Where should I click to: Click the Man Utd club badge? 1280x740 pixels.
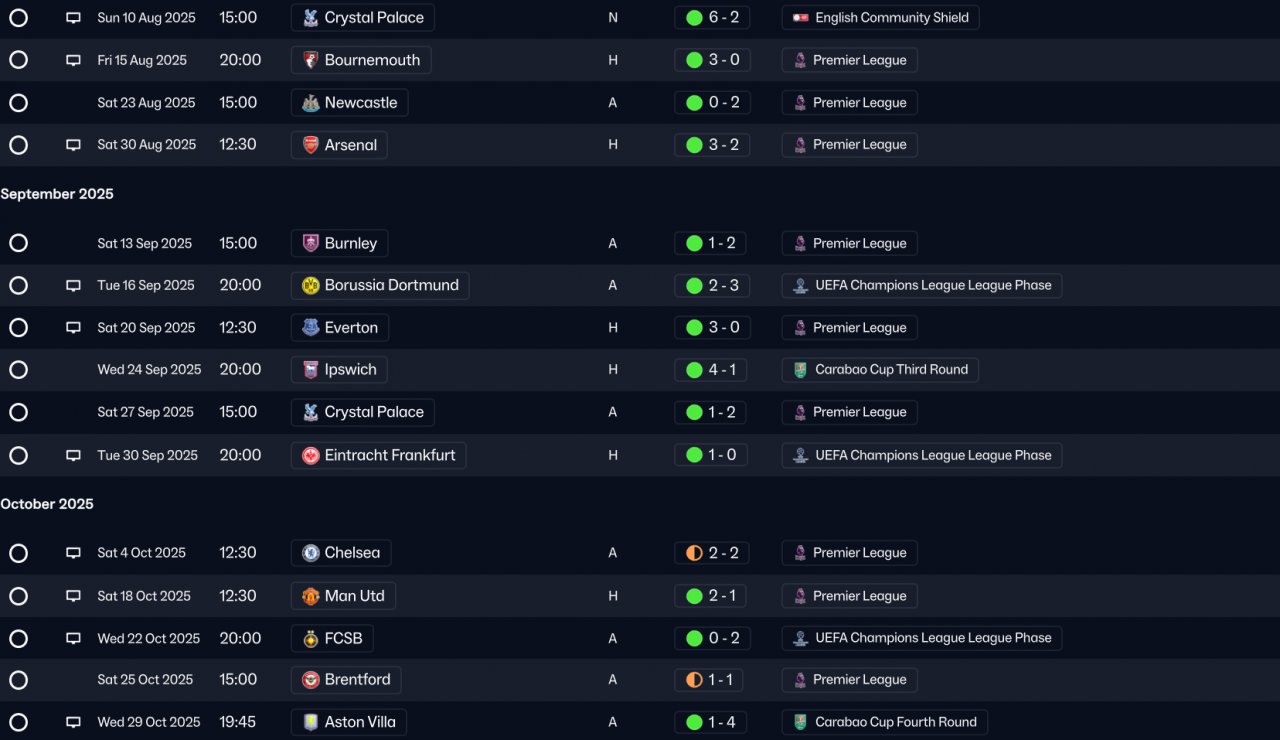pyautogui.click(x=311, y=596)
